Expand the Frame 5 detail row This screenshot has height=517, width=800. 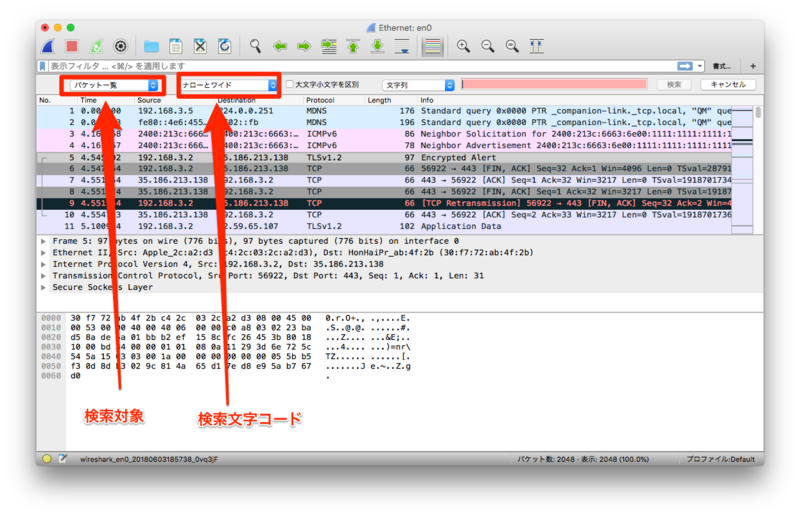click(44, 241)
